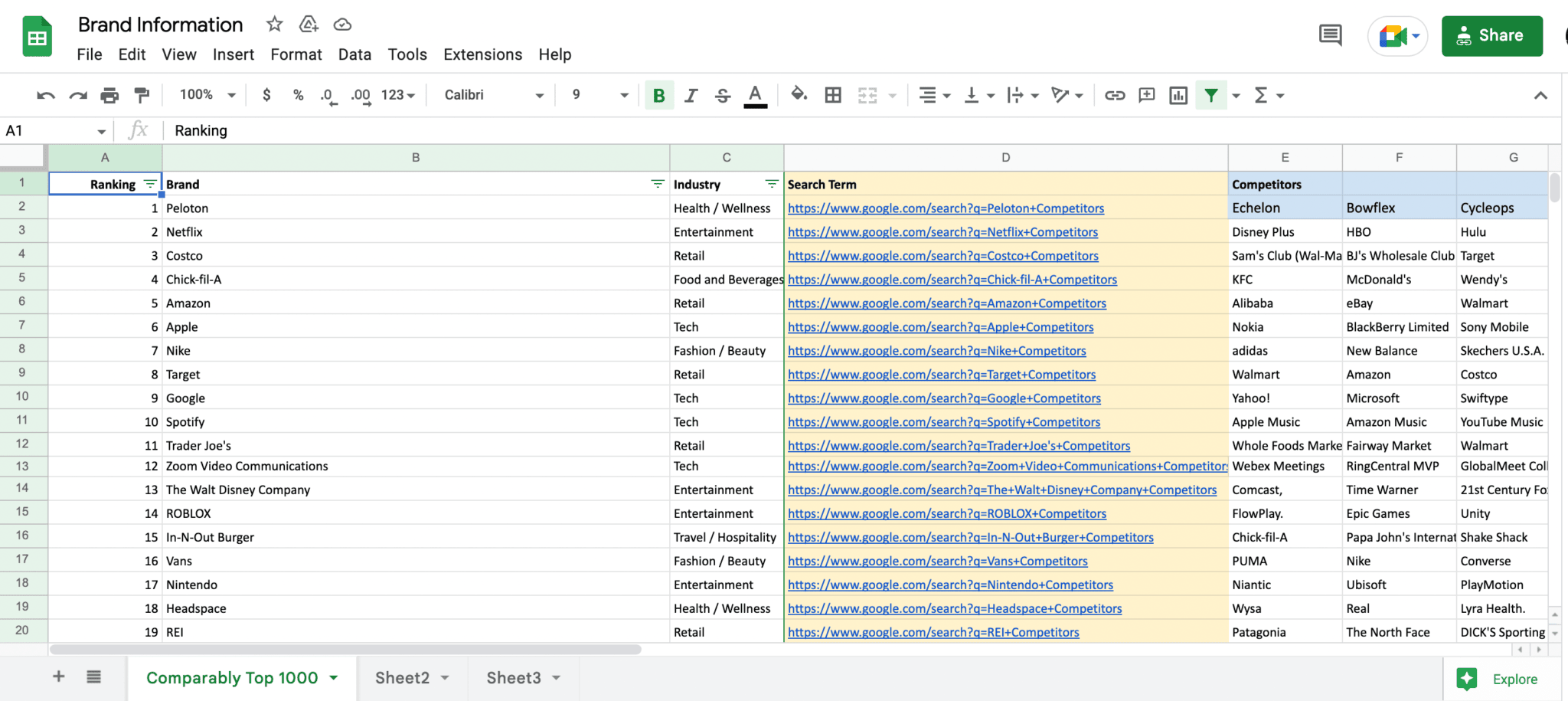This screenshot has width=1568, height=701.
Task: Click the Redo arrow icon
Action: click(x=78, y=95)
